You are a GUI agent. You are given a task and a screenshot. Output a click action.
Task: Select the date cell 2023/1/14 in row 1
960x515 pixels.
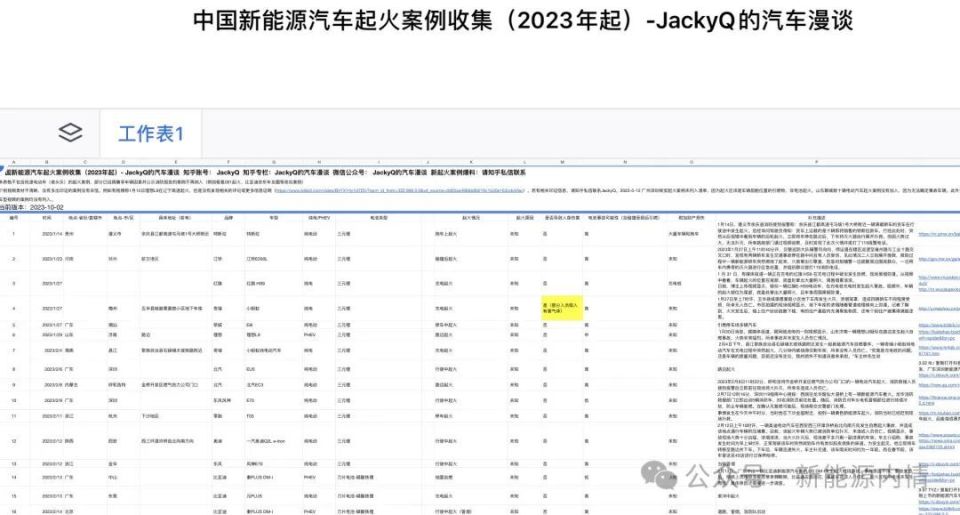tap(50, 234)
